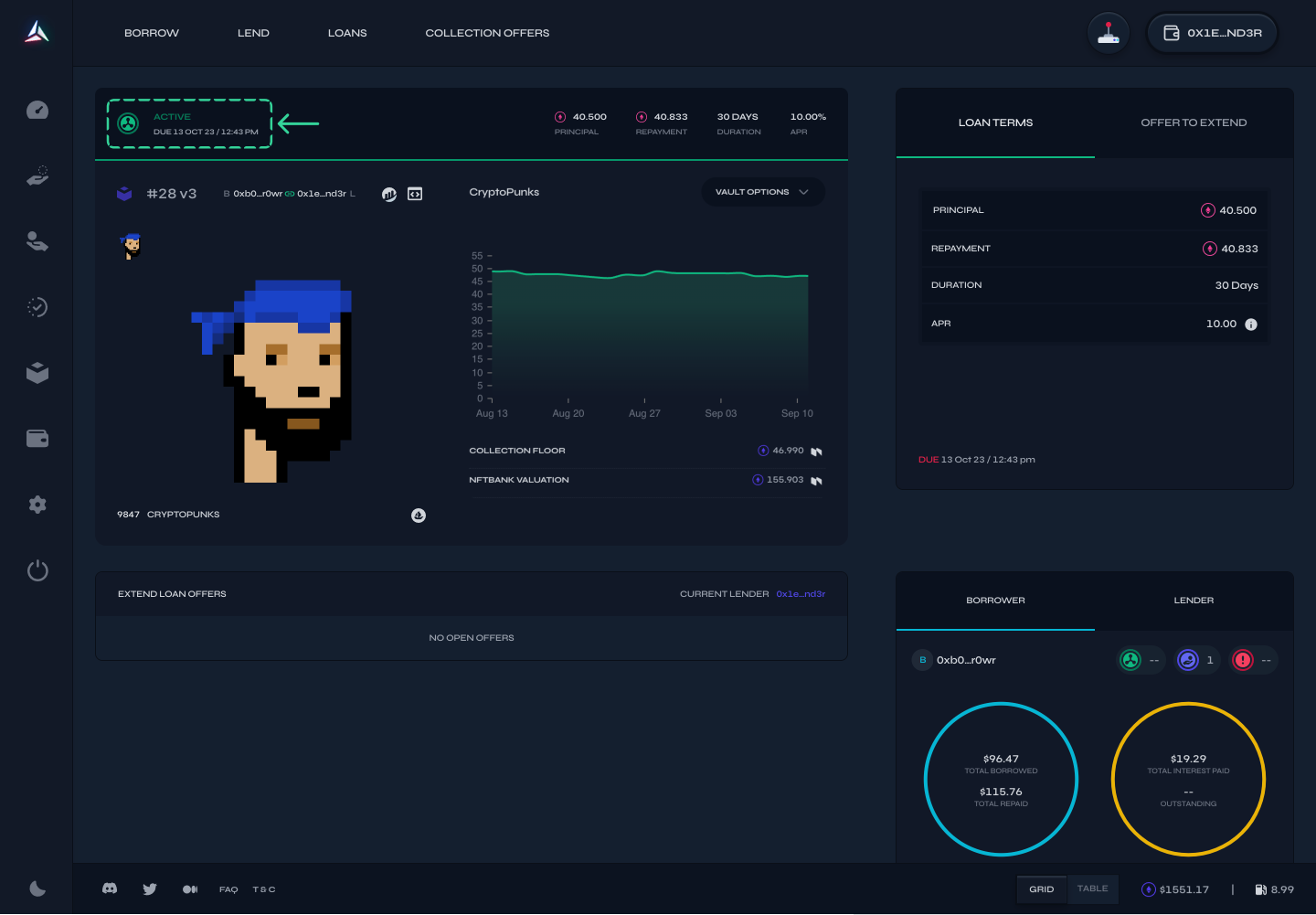1316x915 pixels.
Task: Click borrower address 0xb0...r0wr in vault header
Action: (258, 194)
